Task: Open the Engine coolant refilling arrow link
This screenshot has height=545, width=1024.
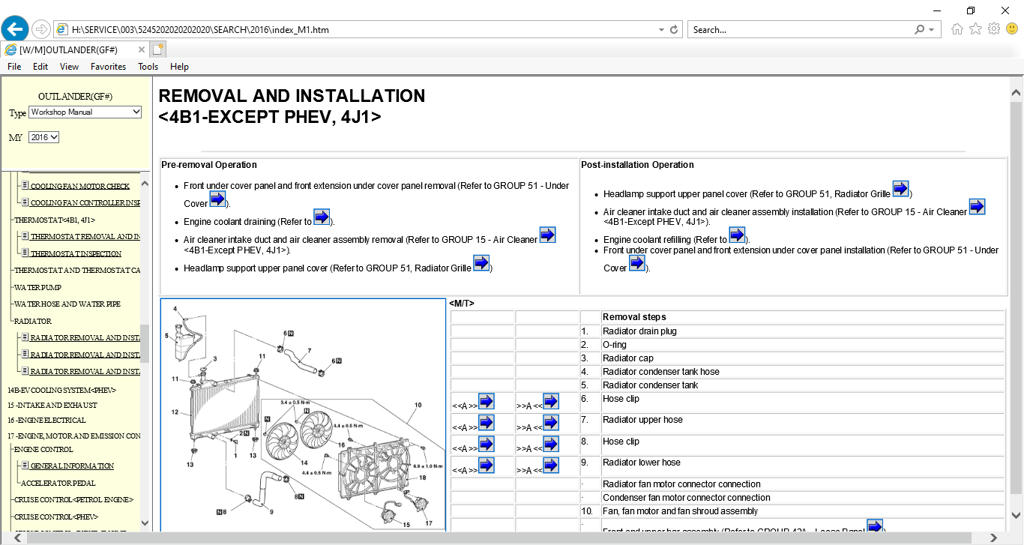Action: (737, 235)
